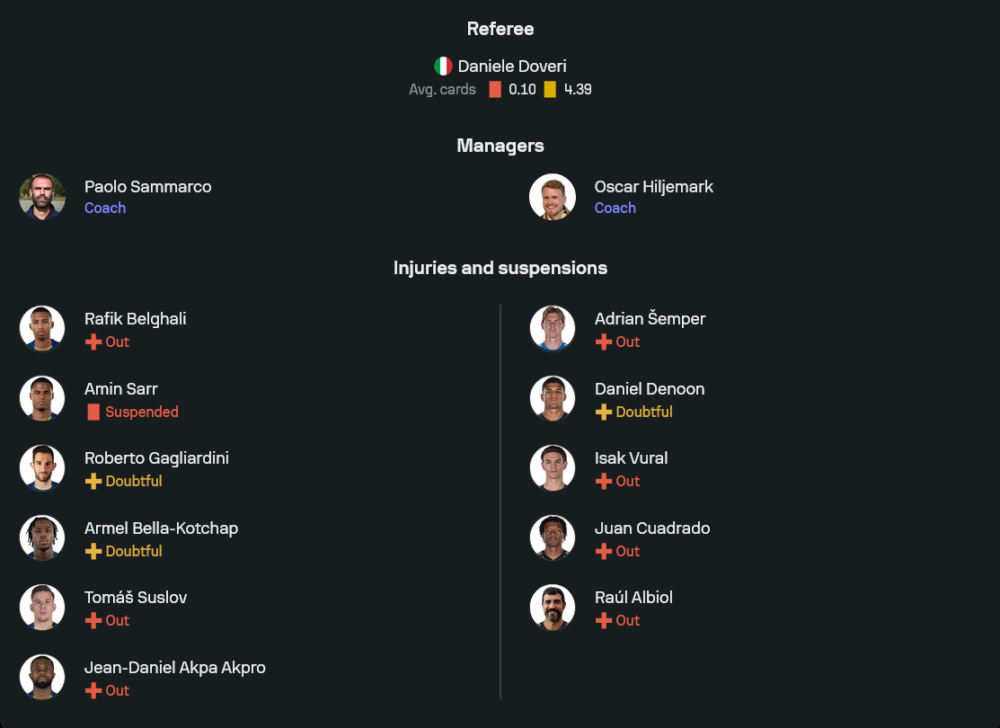
Task: Click Raúl Albiol's player avatar
Action: click(552, 607)
